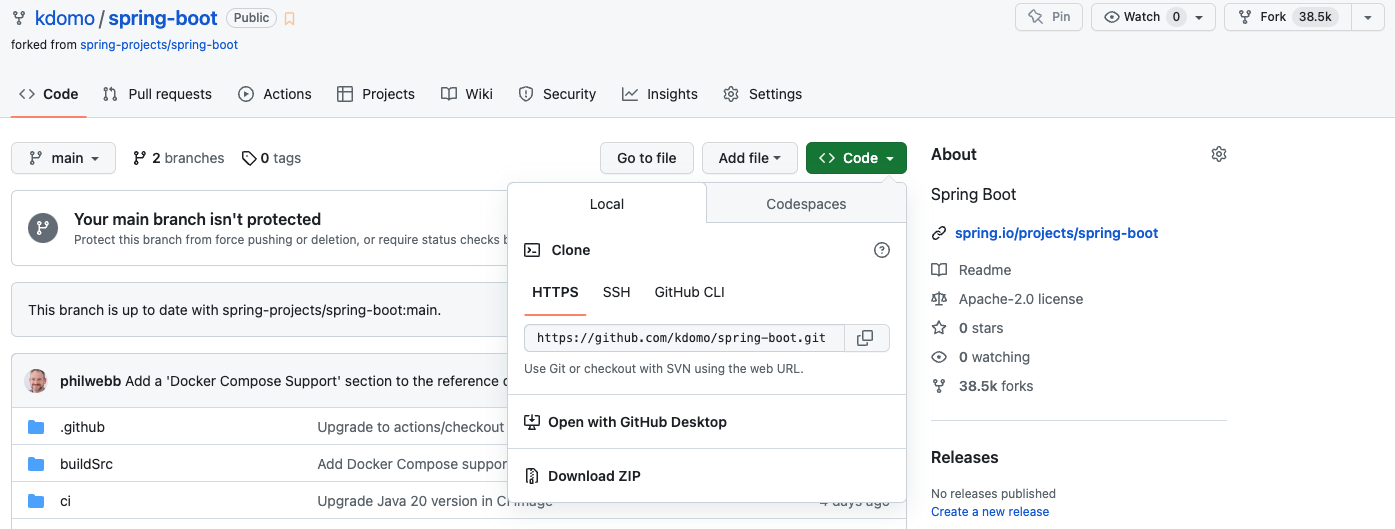Click the buildSrc folder icon
1395x529 pixels.
[36, 464]
